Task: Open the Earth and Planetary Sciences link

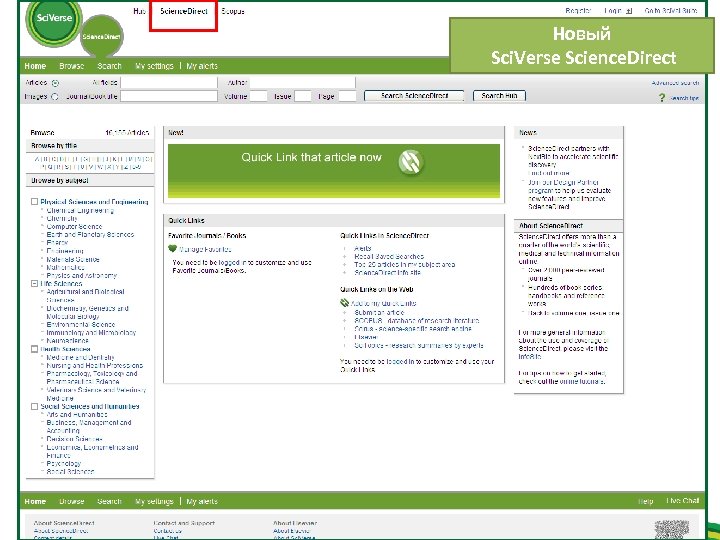Action: click(90, 234)
